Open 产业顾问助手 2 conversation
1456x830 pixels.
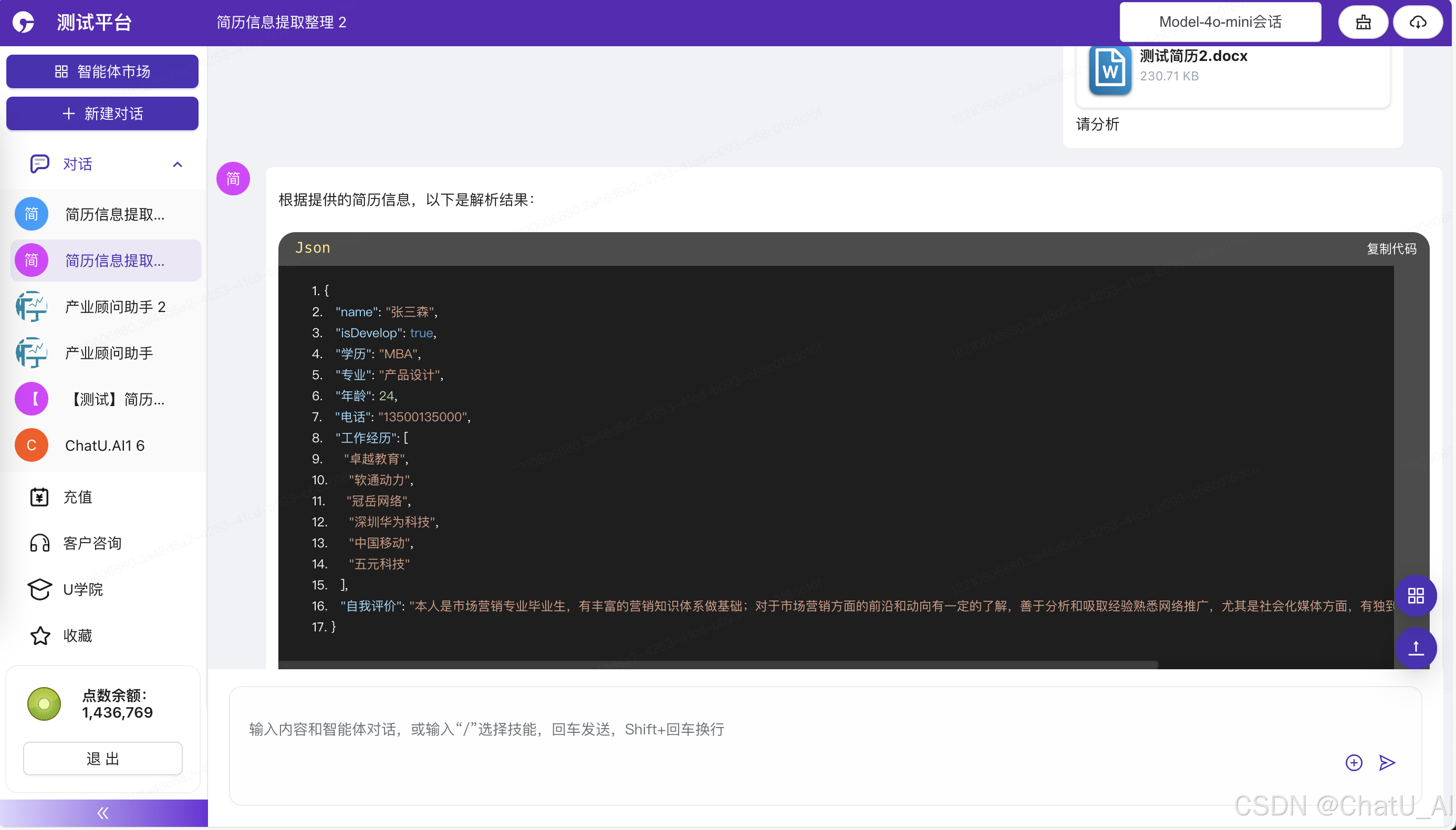115,307
